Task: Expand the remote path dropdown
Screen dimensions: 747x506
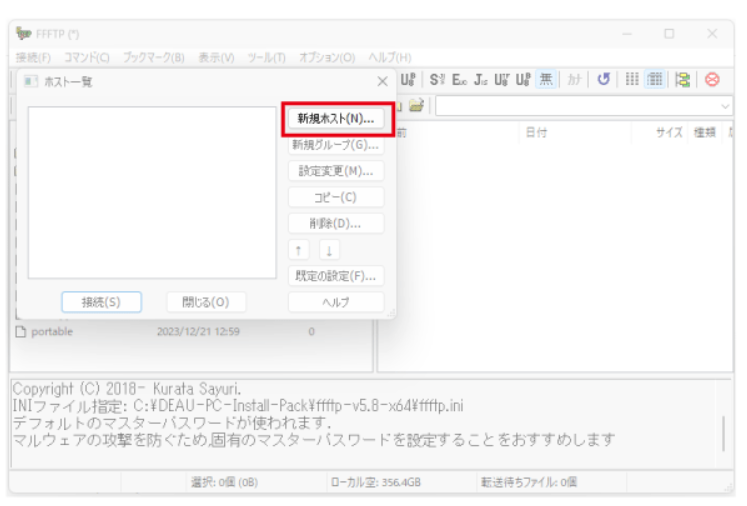Action: tap(725, 105)
